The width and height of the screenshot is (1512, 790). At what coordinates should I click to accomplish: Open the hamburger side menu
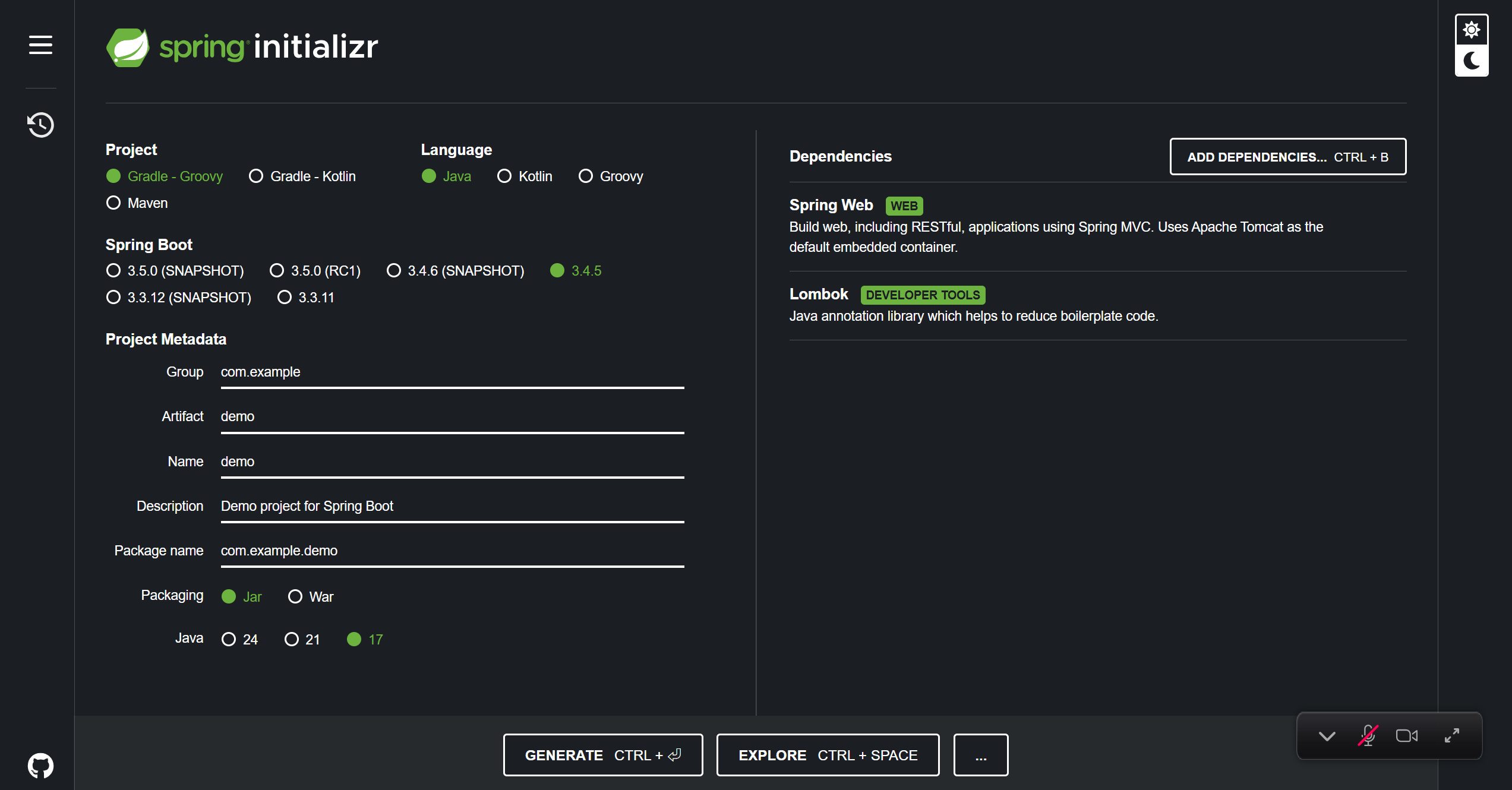pyautogui.click(x=40, y=45)
